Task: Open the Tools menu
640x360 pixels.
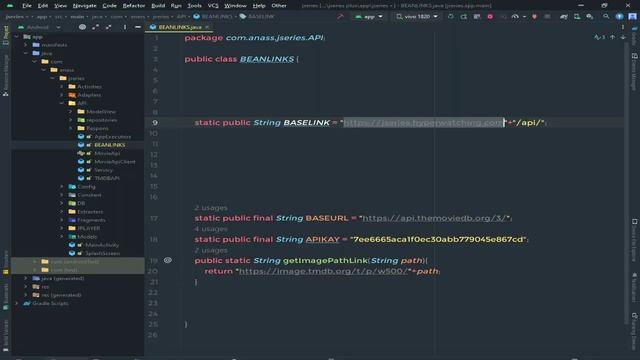Action: 194,6
